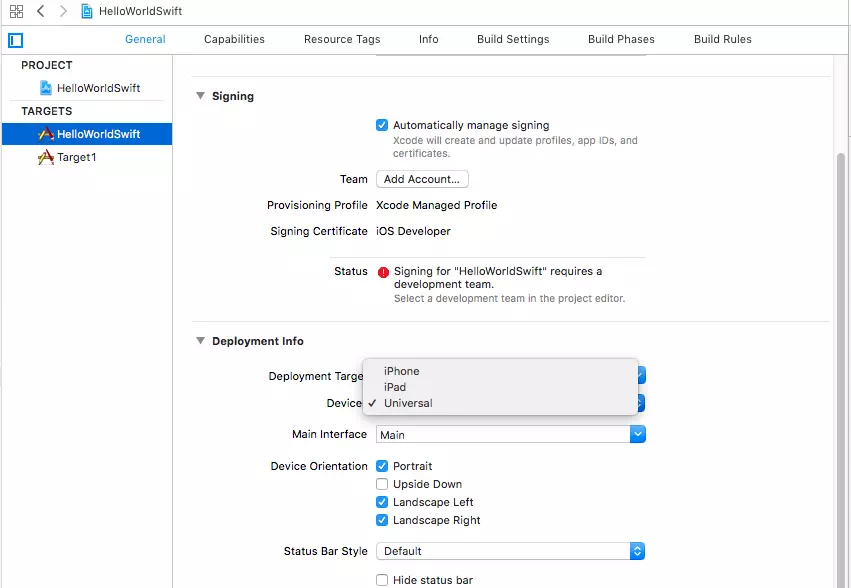The image size is (851, 588).
Task: Open the Resource Tags tab
Action: click(x=342, y=39)
